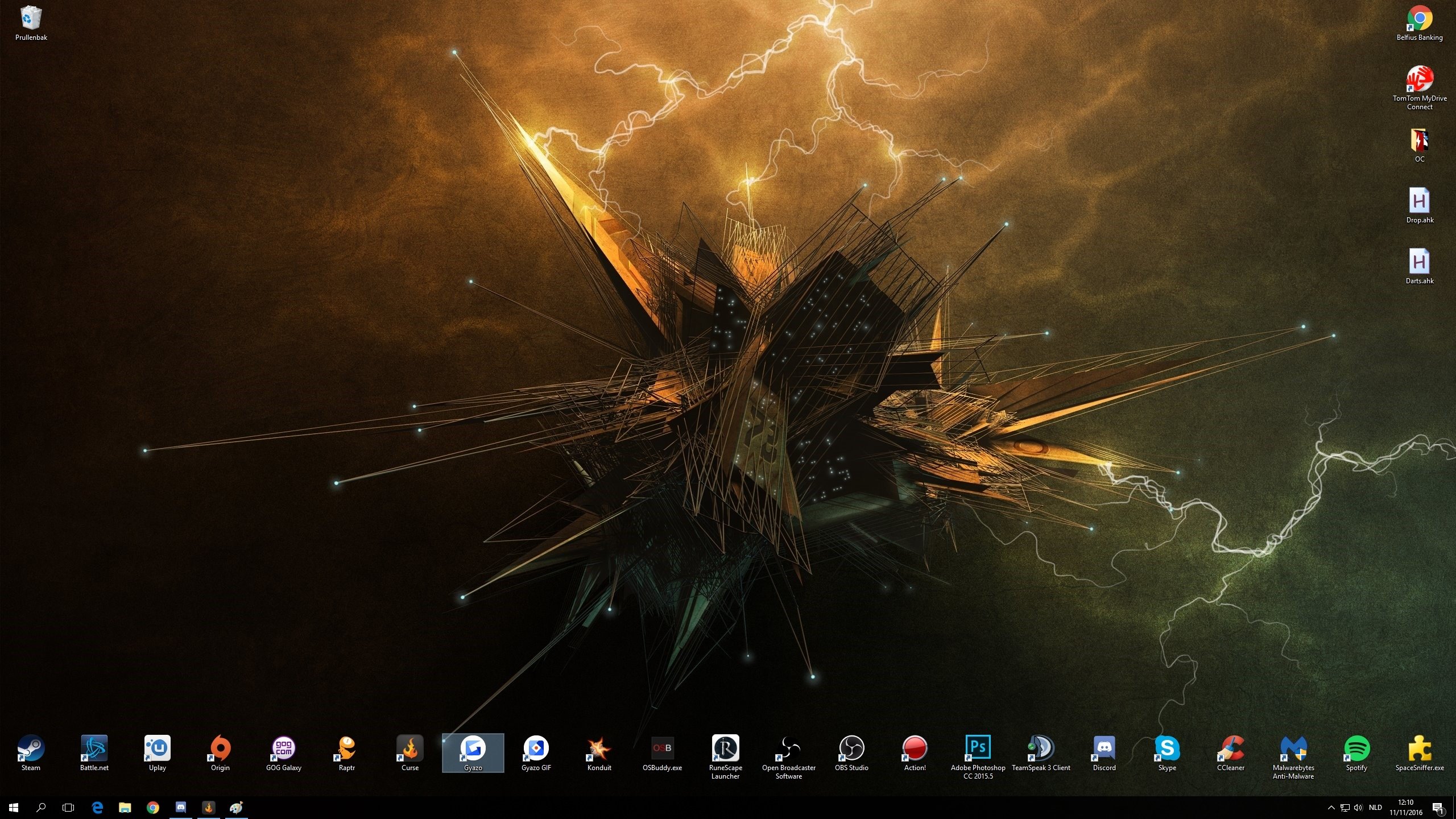This screenshot has height=819, width=1456.
Task: Select the Steam desktop shortcut
Action: click(x=31, y=753)
